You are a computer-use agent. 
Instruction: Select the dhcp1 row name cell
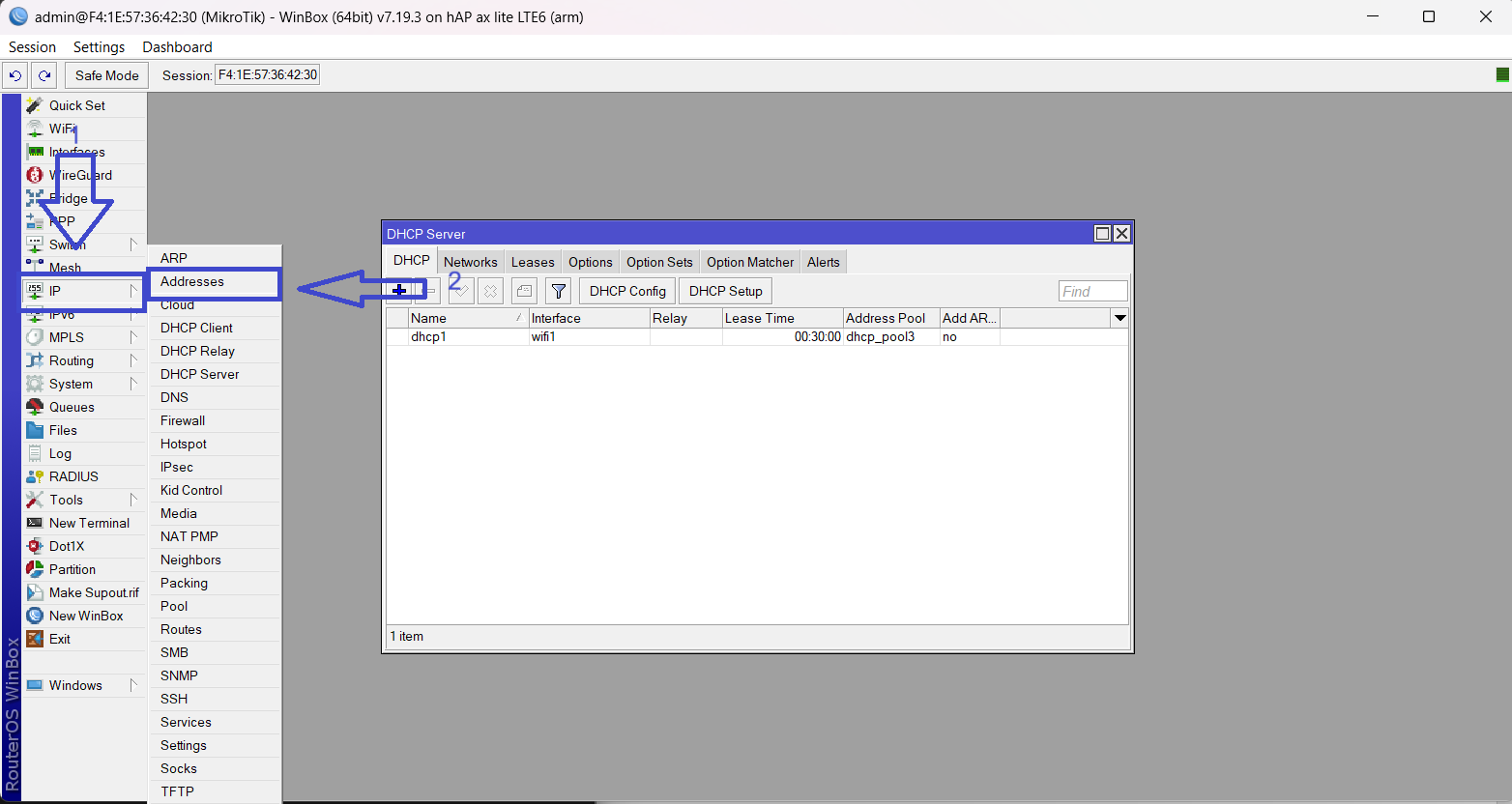(468, 337)
